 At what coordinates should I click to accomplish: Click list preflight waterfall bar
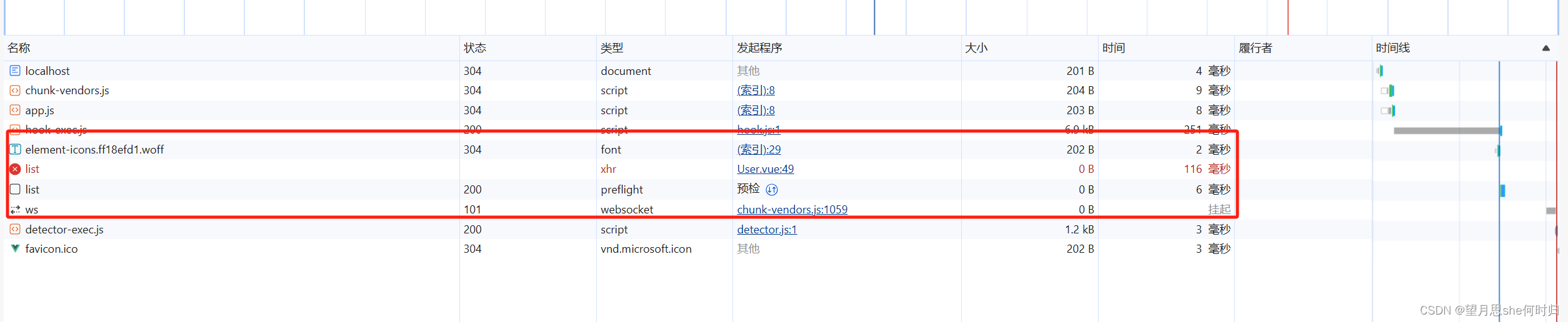(x=1502, y=190)
